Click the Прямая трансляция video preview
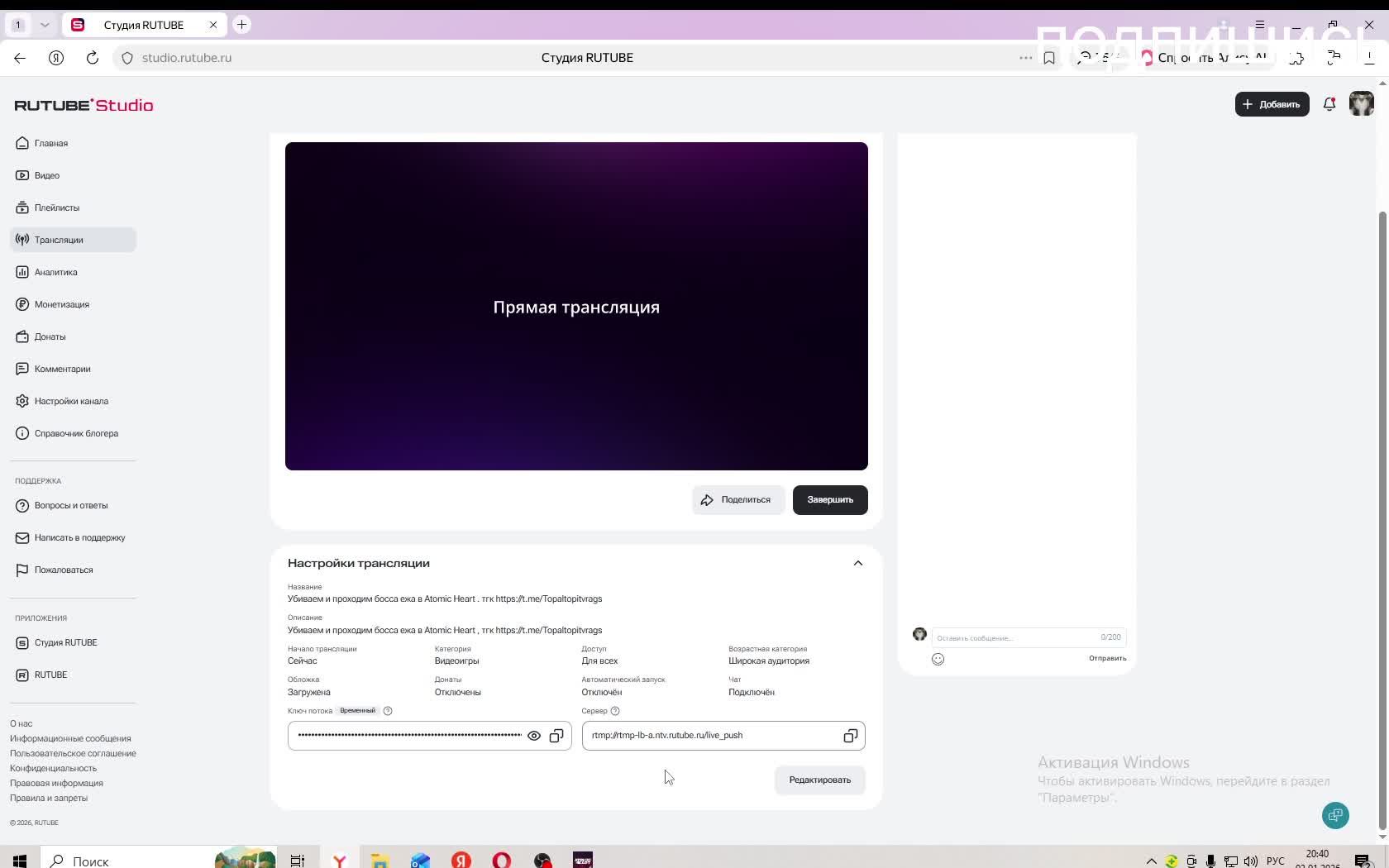Image resolution: width=1389 pixels, height=868 pixels. [x=576, y=306]
